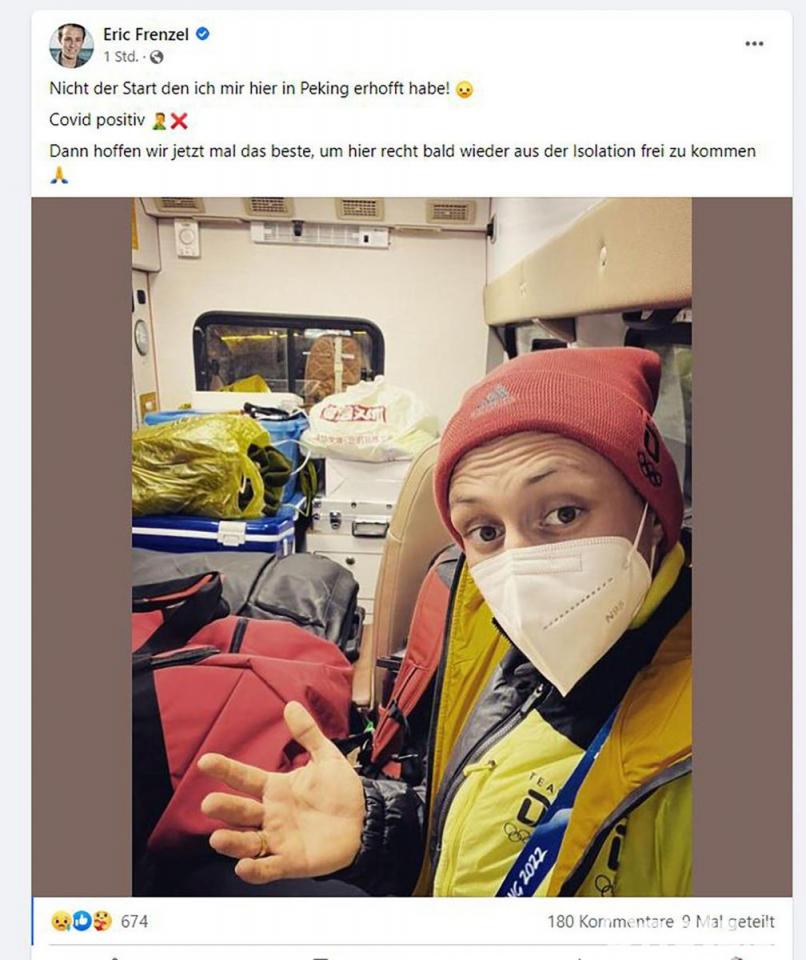This screenshot has height=960, width=806.
Task: Open the three-dot post options menu
Action: 754,43
